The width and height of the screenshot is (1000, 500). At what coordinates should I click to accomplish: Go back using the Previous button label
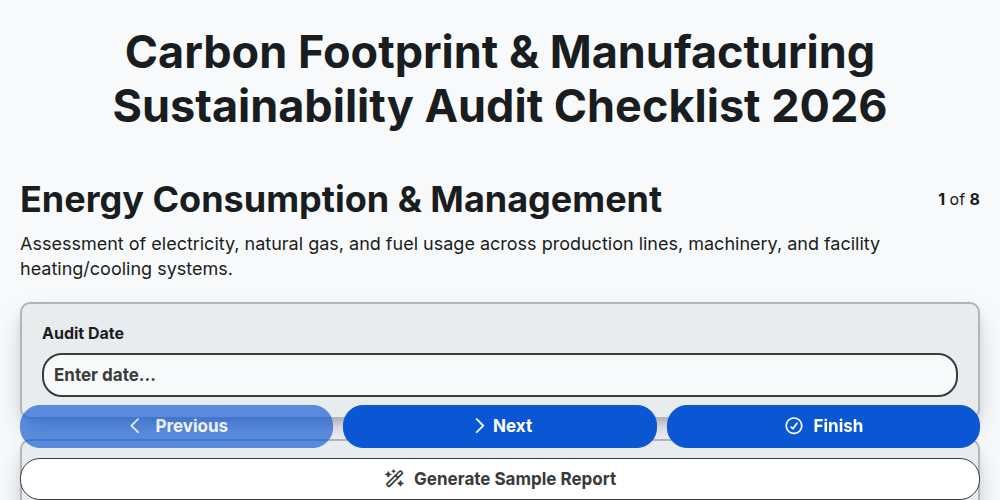click(191, 426)
